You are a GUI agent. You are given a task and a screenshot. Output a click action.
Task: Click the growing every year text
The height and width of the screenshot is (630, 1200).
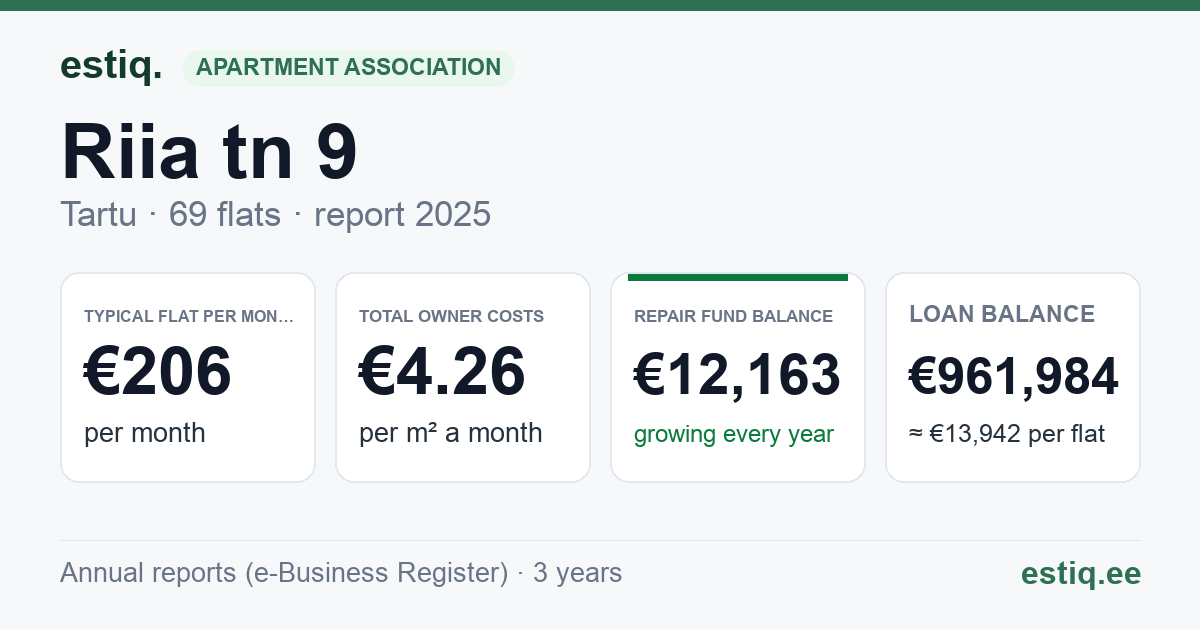[734, 435]
